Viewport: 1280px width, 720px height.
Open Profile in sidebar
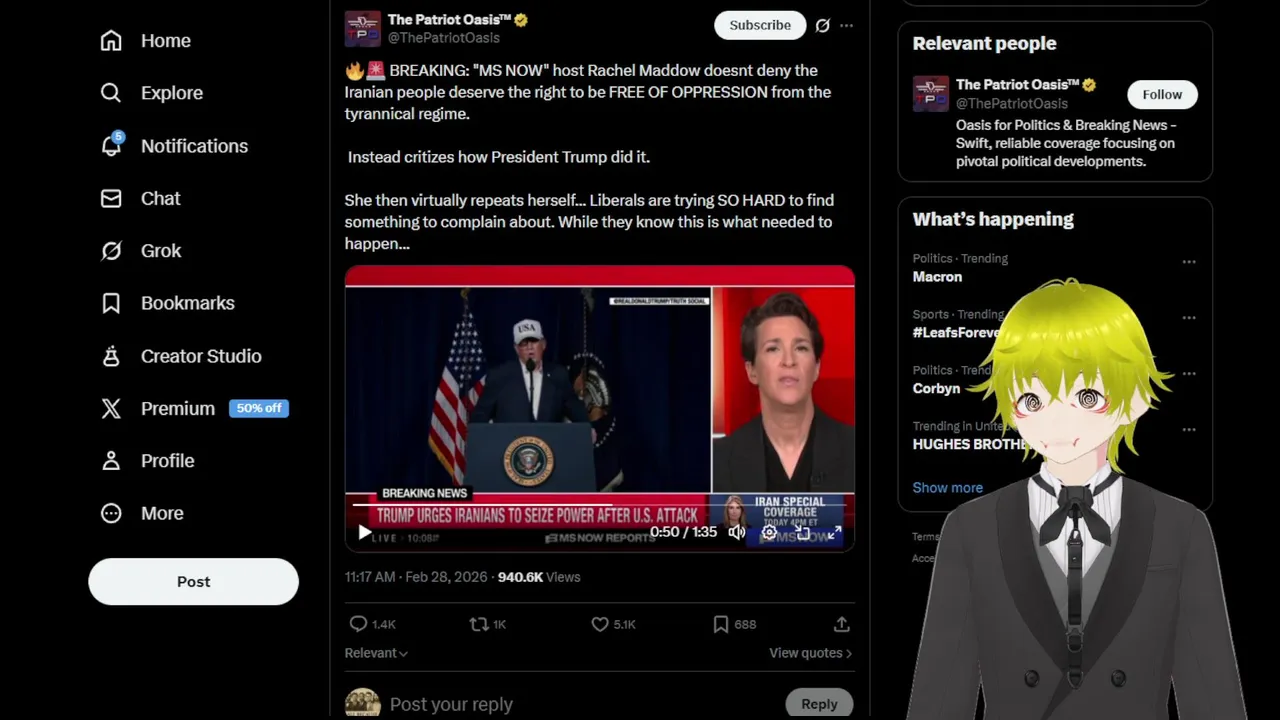tap(147, 461)
